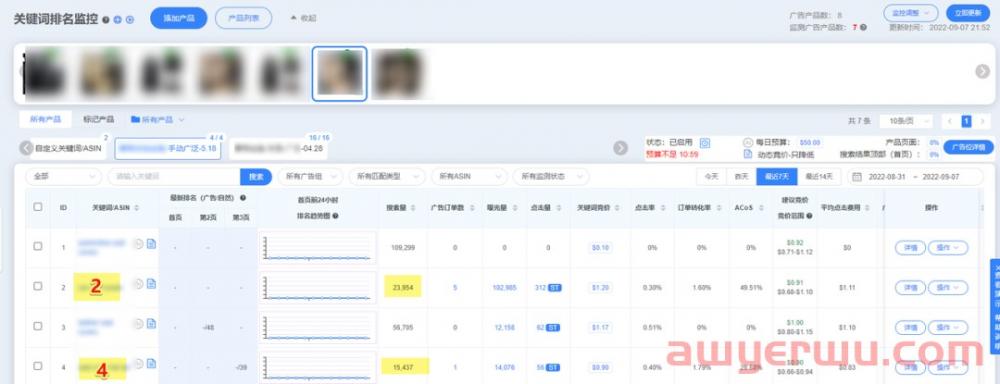This screenshot has width=1000, height=384.
Task: Sort by 搜索量 column arrows
Action: [413, 208]
